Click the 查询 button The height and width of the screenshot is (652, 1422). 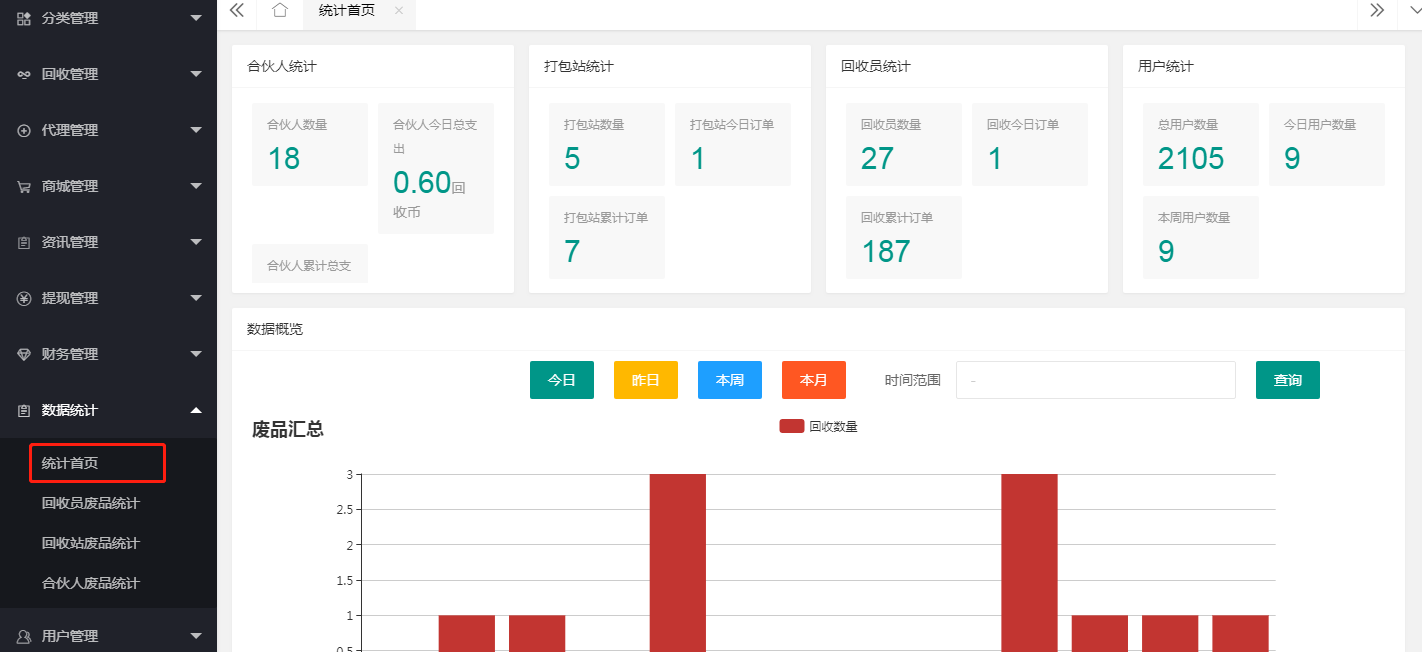click(x=1288, y=380)
